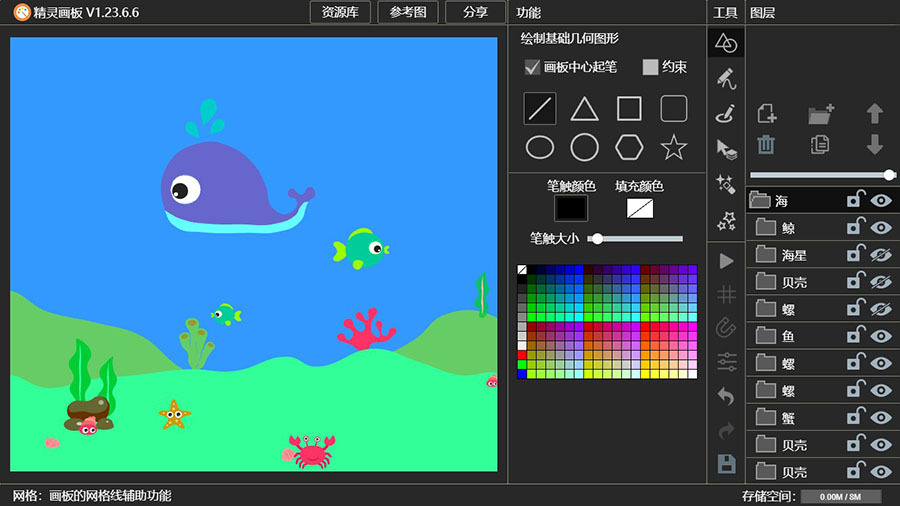Uncheck the 画板中心起笔 checkbox
The height and width of the screenshot is (506, 900).
(x=533, y=67)
